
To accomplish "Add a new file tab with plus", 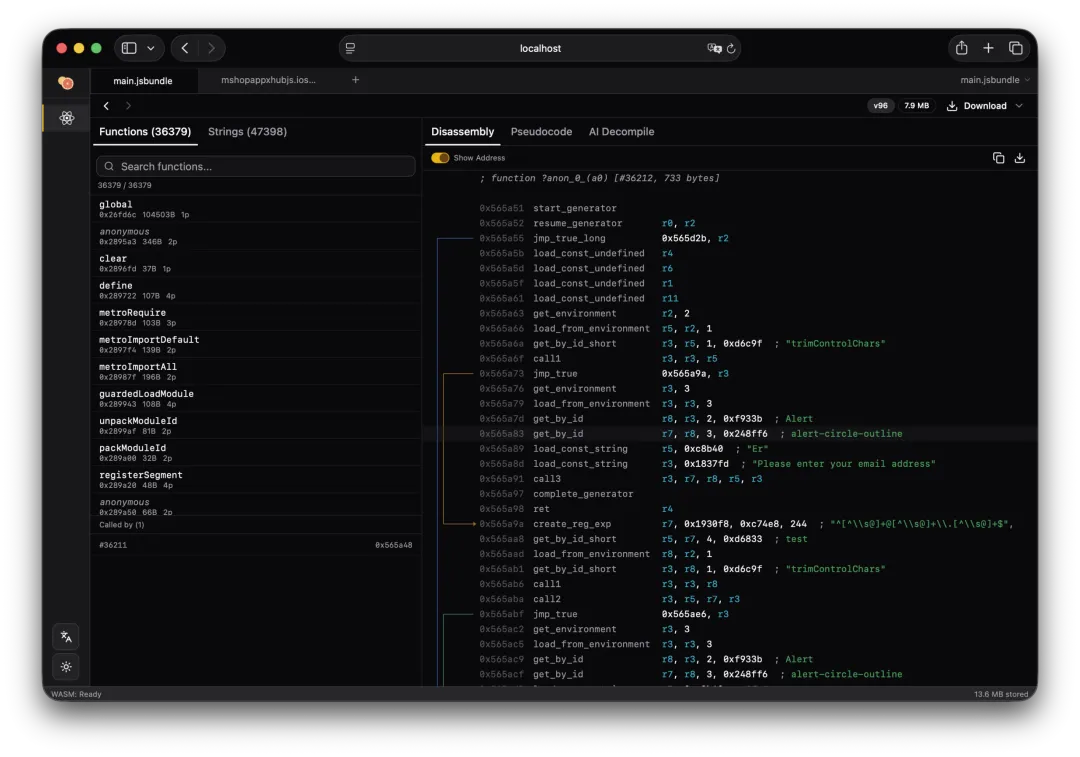I will click(355, 80).
